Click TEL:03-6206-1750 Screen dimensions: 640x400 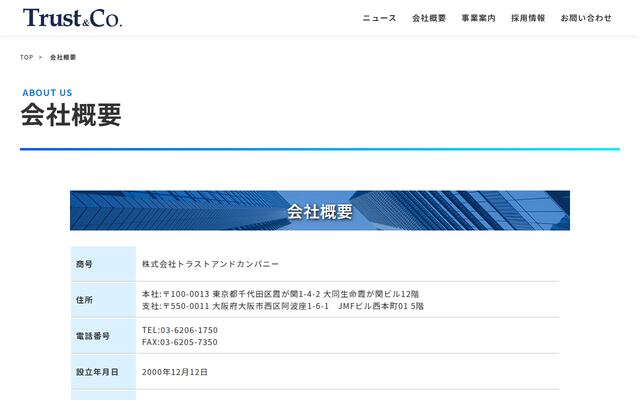(x=180, y=330)
